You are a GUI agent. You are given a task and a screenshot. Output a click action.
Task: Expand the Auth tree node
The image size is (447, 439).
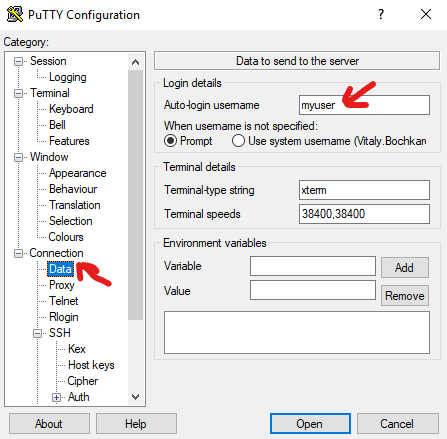(x=56, y=397)
